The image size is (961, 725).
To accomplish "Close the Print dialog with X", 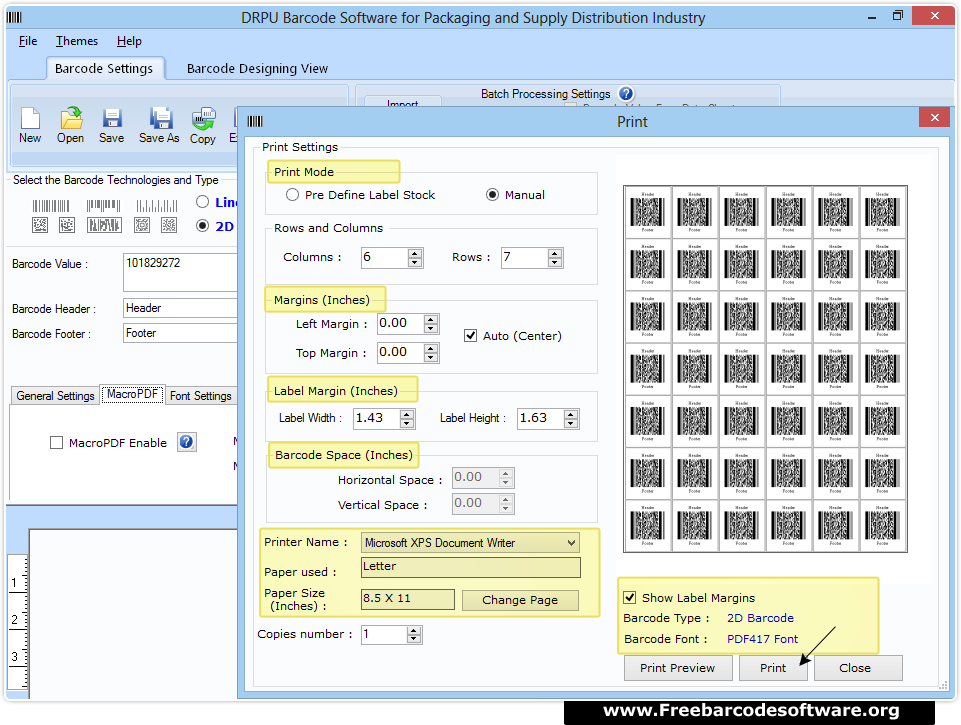I will click(935, 117).
